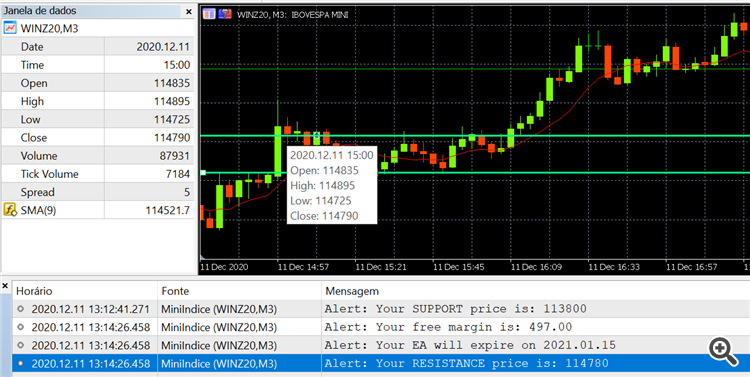The height and width of the screenshot is (377, 750).
Task: Click the SMA(9) indicator icon
Action: click(x=10, y=210)
